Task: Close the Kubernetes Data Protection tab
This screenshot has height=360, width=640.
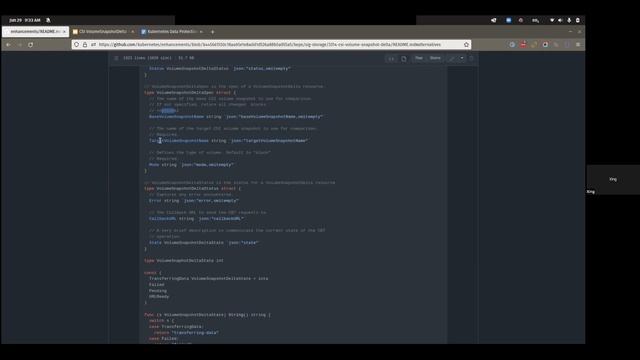Action: pyautogui.click(x=201, y=31)
